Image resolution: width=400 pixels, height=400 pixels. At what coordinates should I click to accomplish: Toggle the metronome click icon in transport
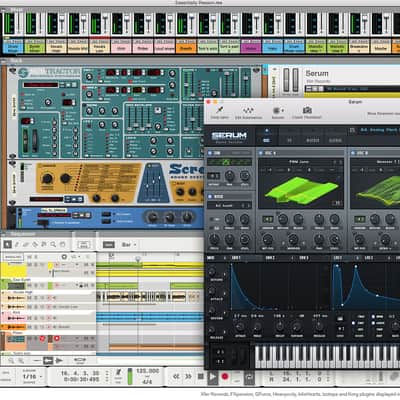(118, 373)
